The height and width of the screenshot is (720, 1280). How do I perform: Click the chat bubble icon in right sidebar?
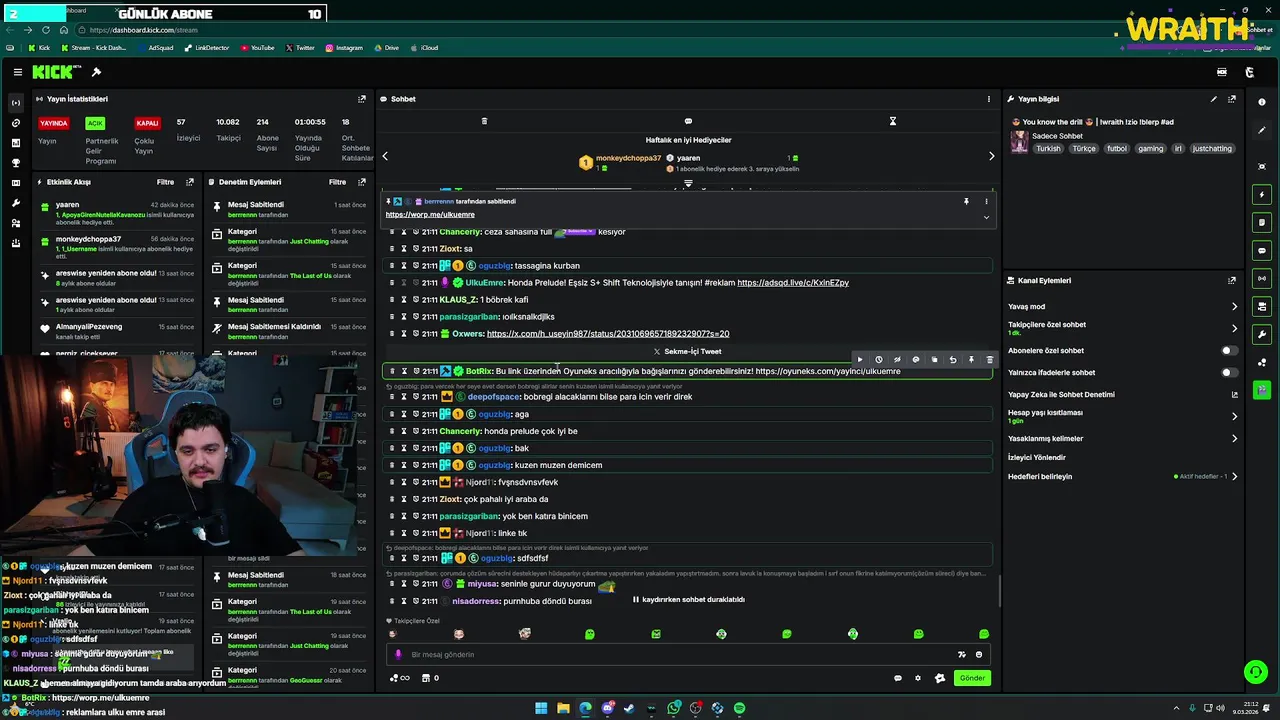[x=1262, y=250]
